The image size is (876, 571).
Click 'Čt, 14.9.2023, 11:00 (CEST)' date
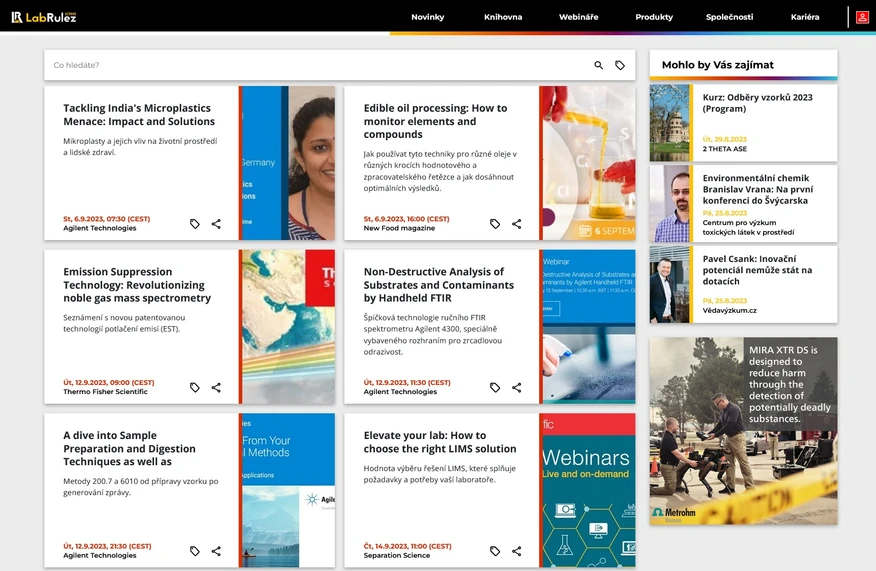click(x=407, y=546)
